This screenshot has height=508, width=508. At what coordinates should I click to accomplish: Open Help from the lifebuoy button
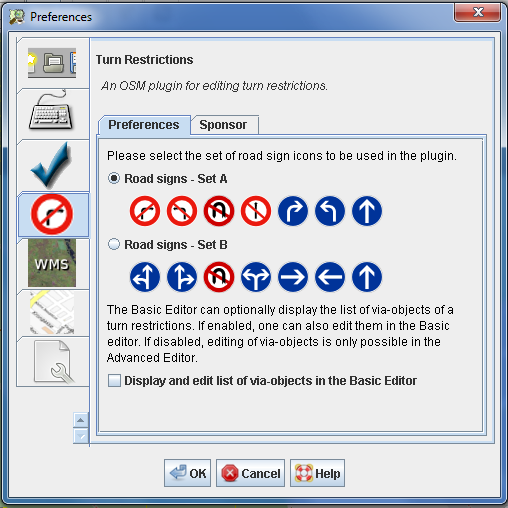317,473
